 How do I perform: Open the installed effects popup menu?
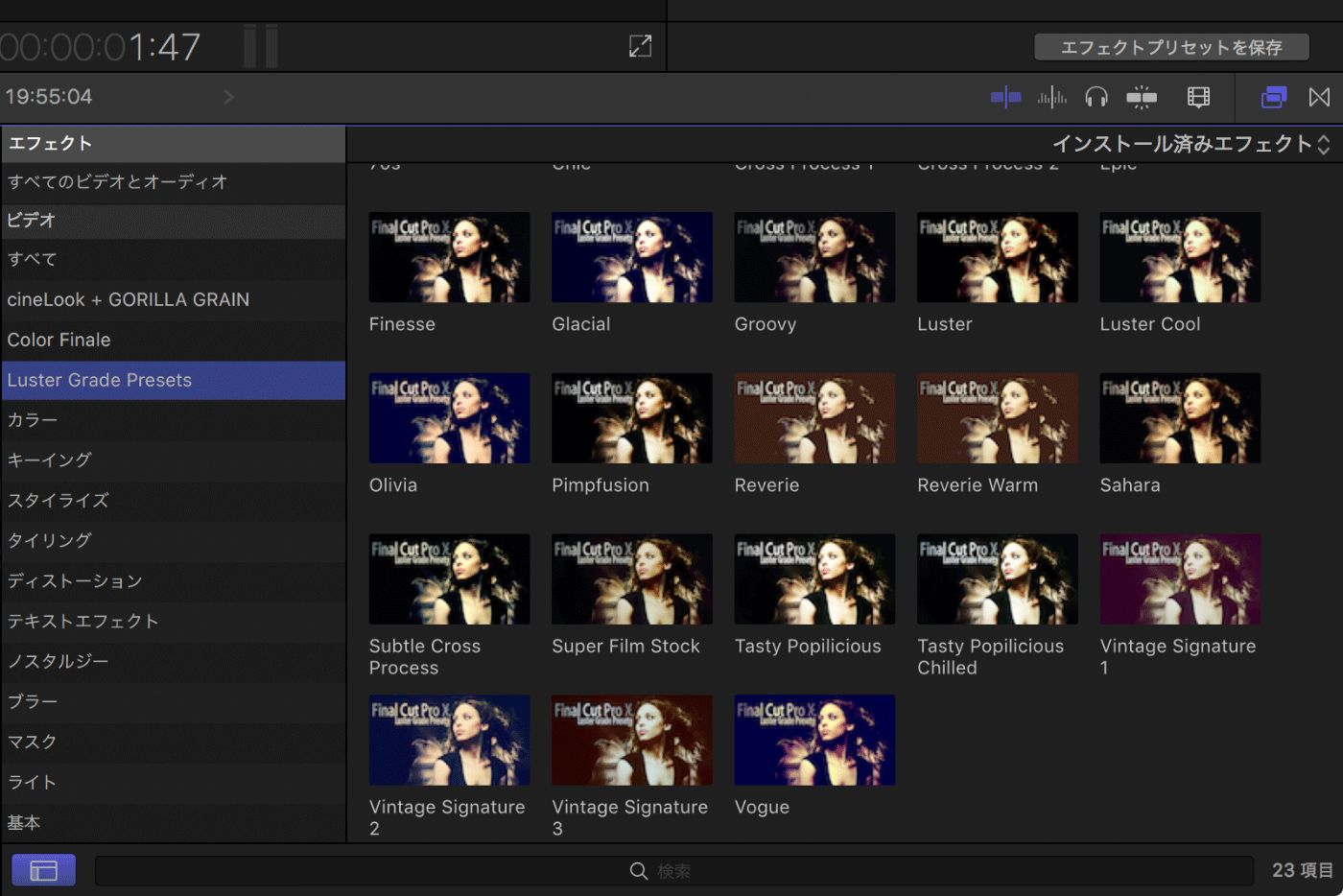tap(1191, 144)
